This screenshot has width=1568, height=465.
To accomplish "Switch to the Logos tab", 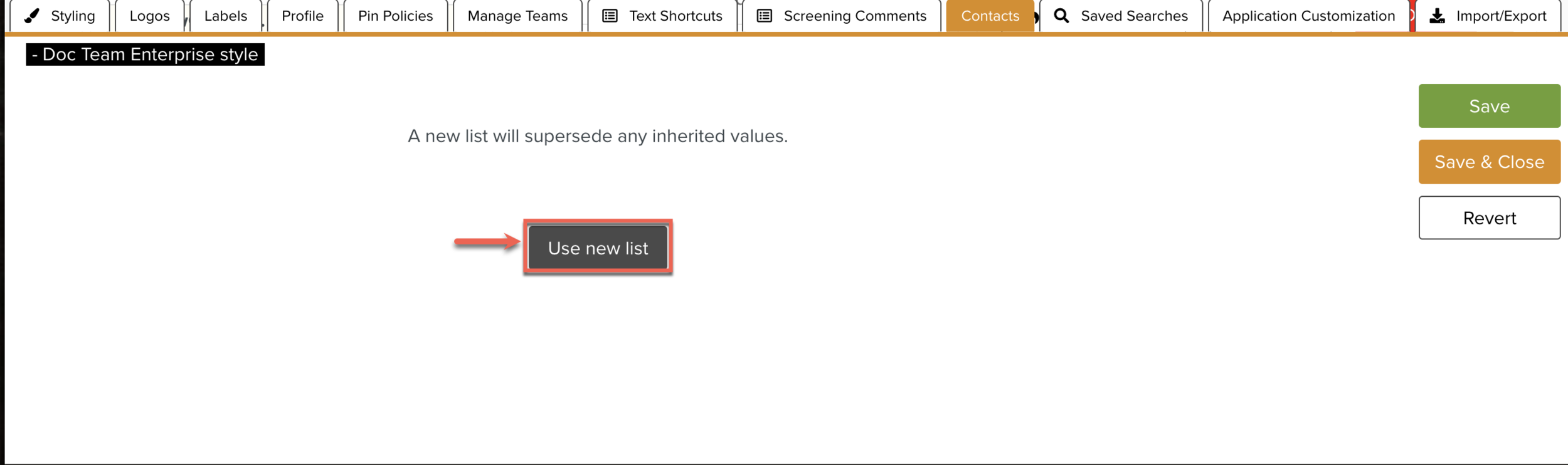I will coord(149,16).
